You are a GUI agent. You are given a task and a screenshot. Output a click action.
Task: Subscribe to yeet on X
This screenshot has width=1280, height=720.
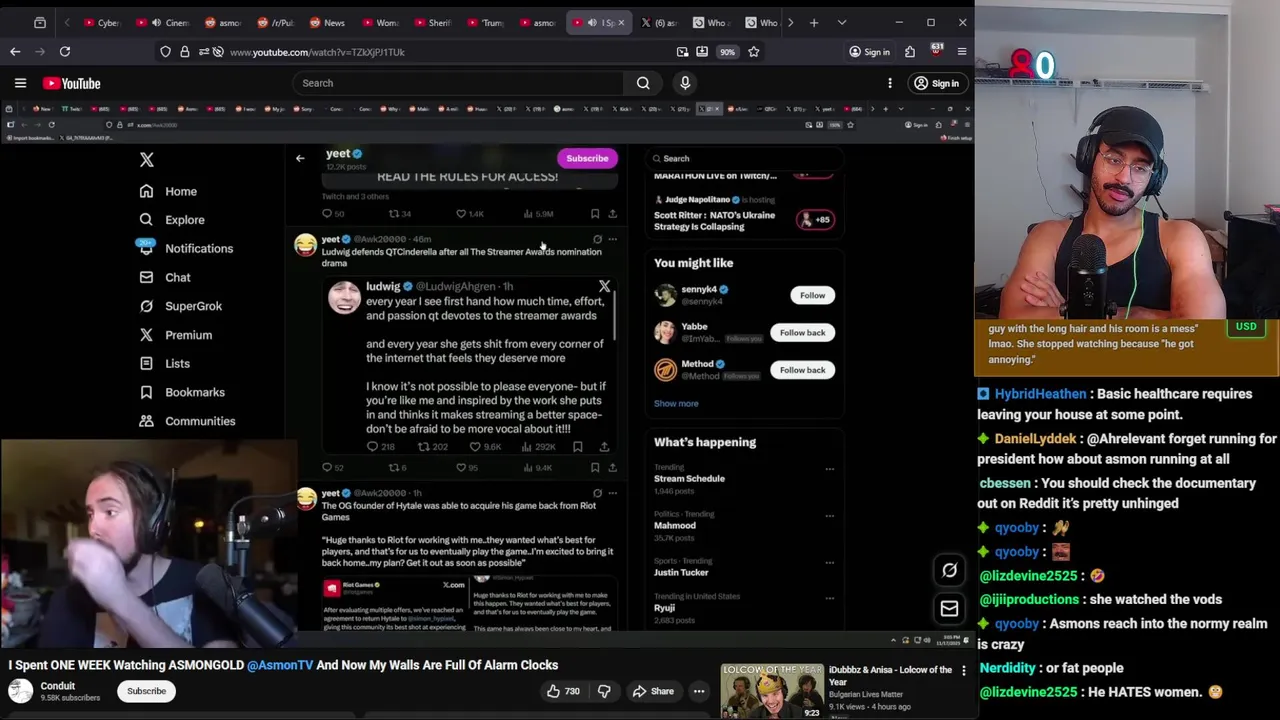[587, 158]
